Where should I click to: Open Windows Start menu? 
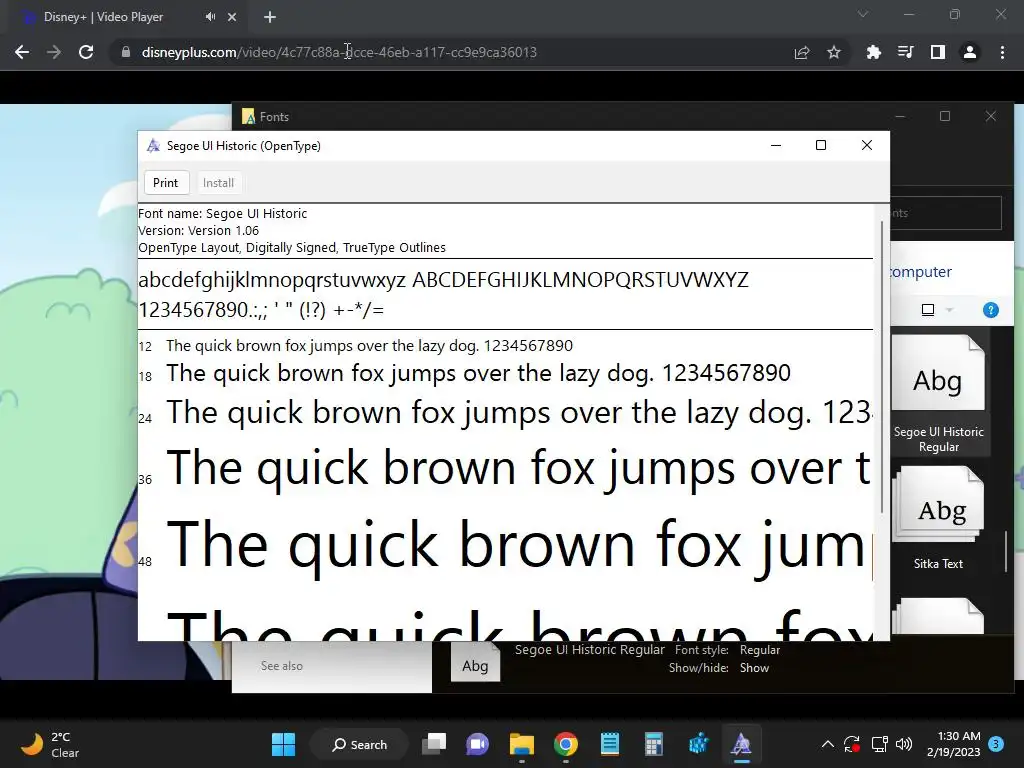(283, 744)
